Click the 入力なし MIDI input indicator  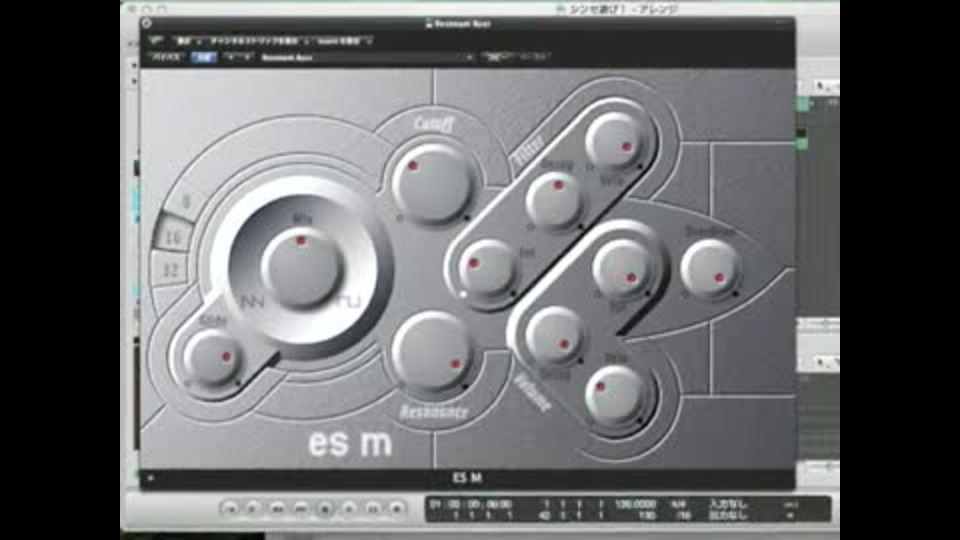click(x=729, y=504)
